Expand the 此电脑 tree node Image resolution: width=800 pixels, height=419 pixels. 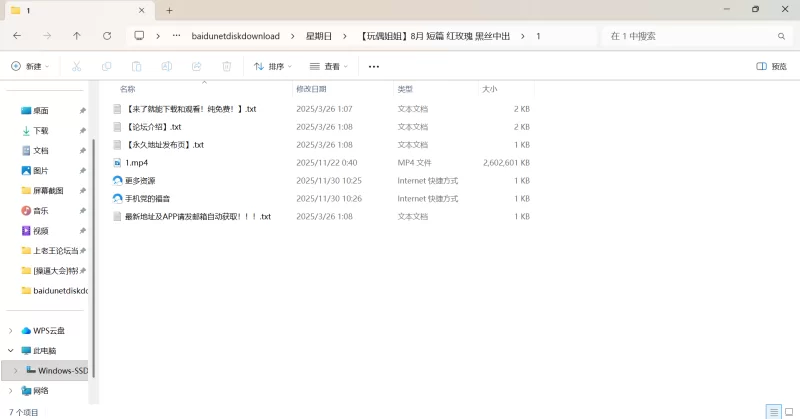(11, 350)
